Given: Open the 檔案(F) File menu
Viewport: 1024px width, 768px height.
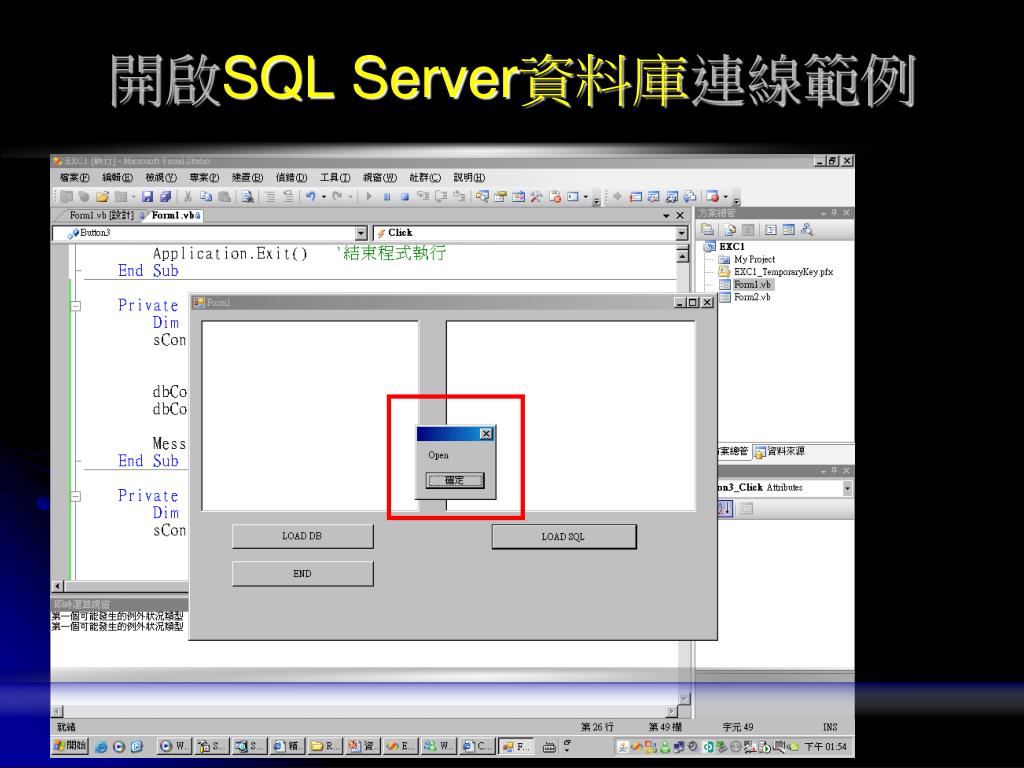Looking at the screenshot, I should point(74,178).
